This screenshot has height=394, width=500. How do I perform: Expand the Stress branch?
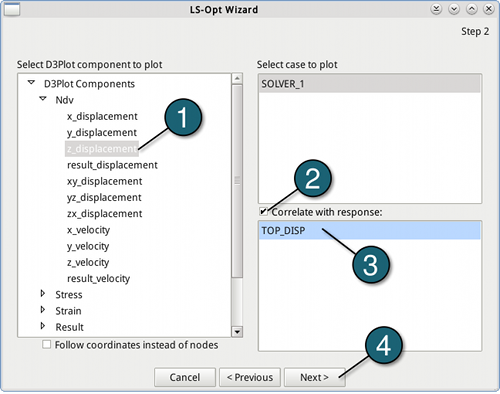(43, 293)
